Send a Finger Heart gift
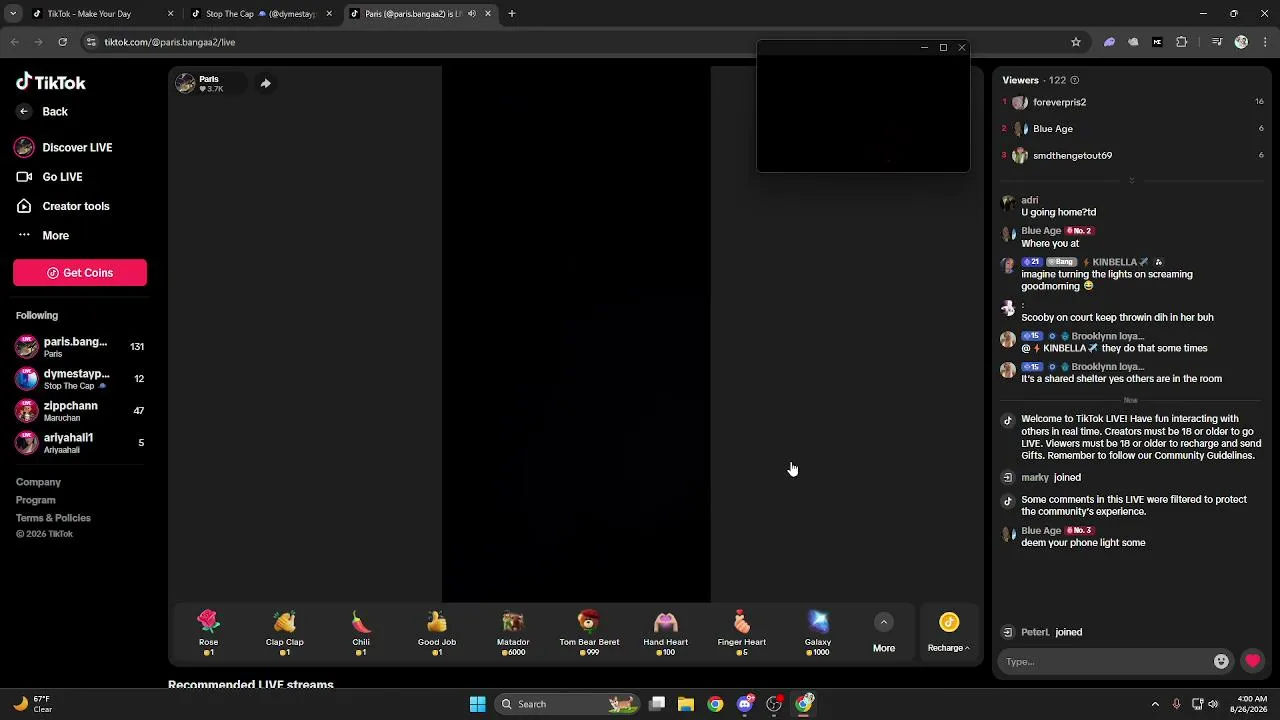The image size is (1280, 720). tap(742, 633)
